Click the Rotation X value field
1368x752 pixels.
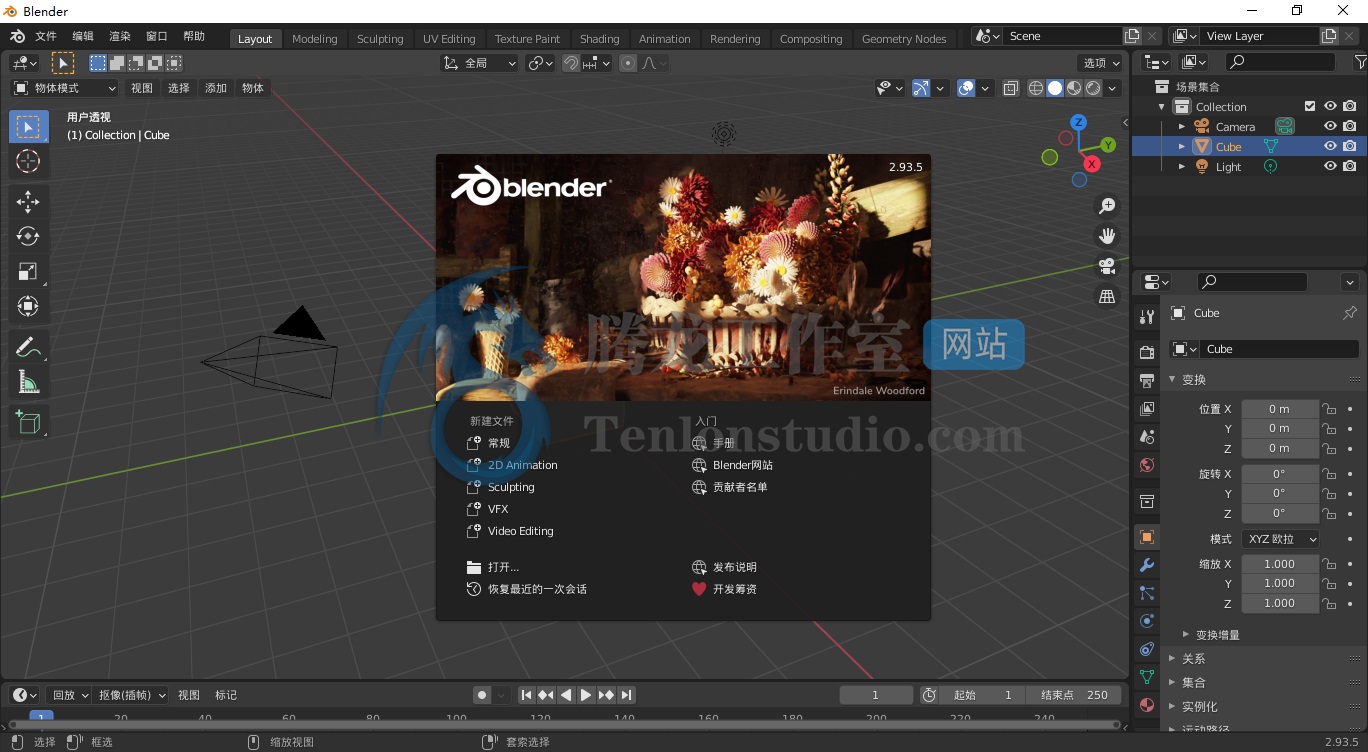pos(1280,474)
